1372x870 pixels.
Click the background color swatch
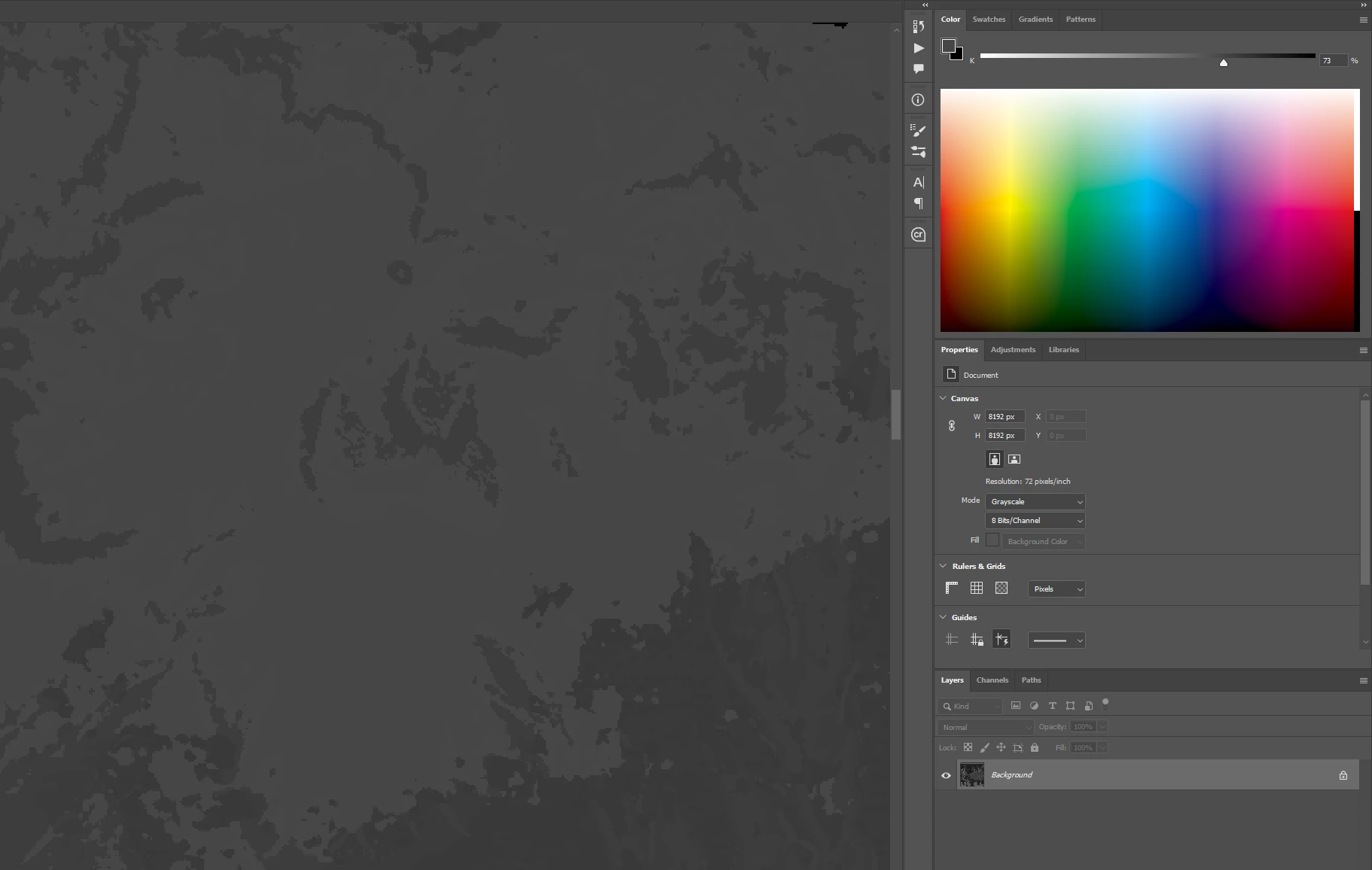click(x=957, y=55)
